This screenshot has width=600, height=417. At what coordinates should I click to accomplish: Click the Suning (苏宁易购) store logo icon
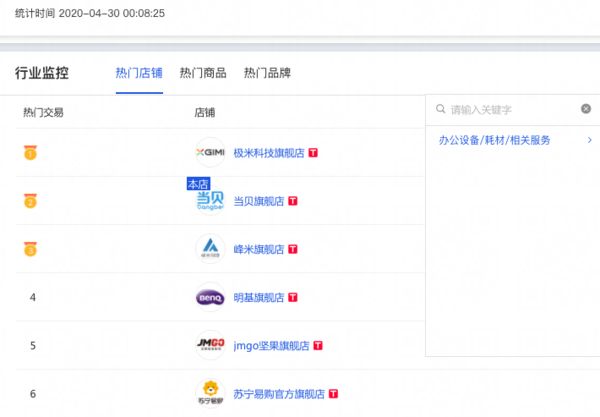pos(211,393)
